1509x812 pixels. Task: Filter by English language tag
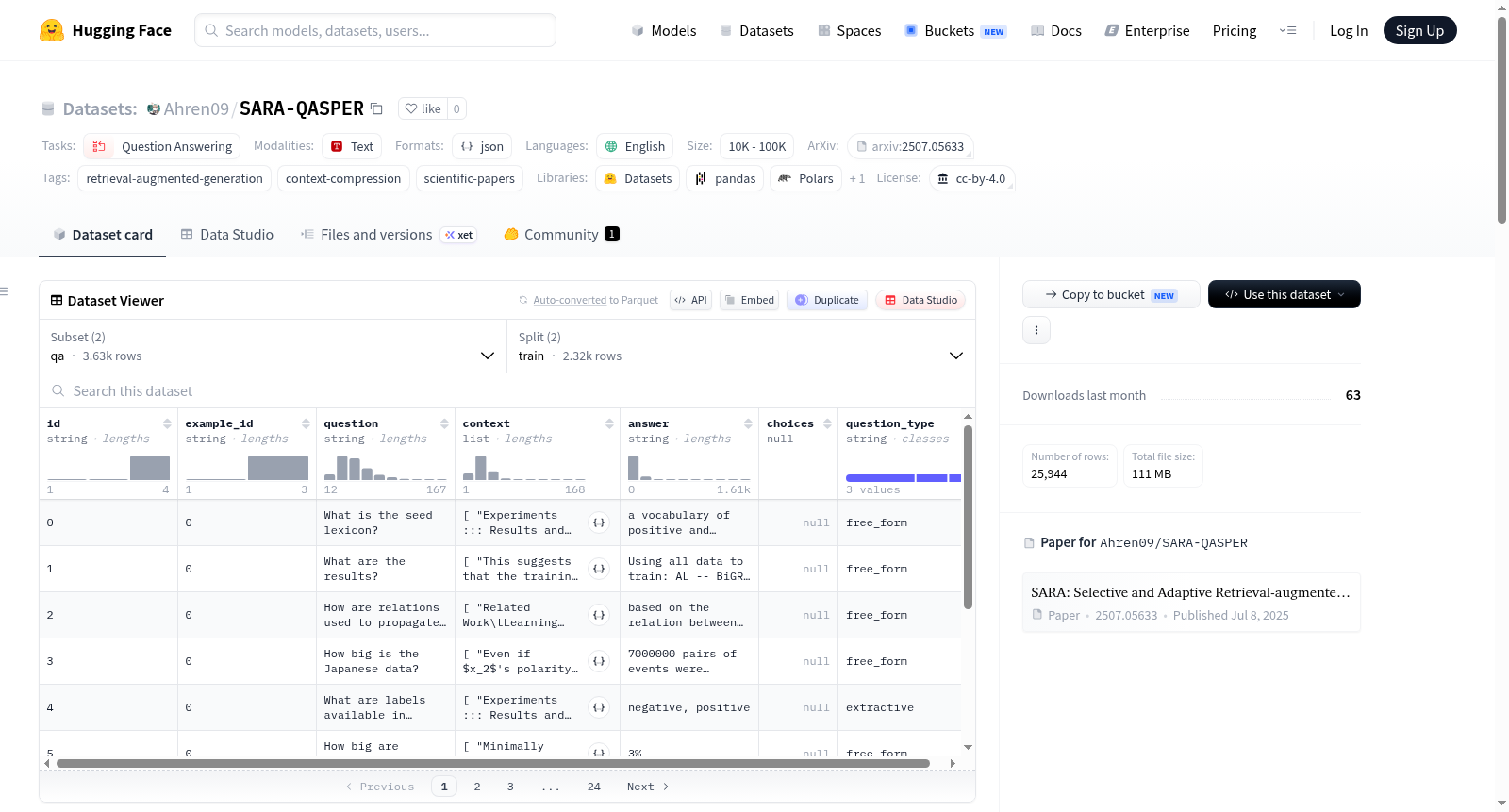coord(635,146)
